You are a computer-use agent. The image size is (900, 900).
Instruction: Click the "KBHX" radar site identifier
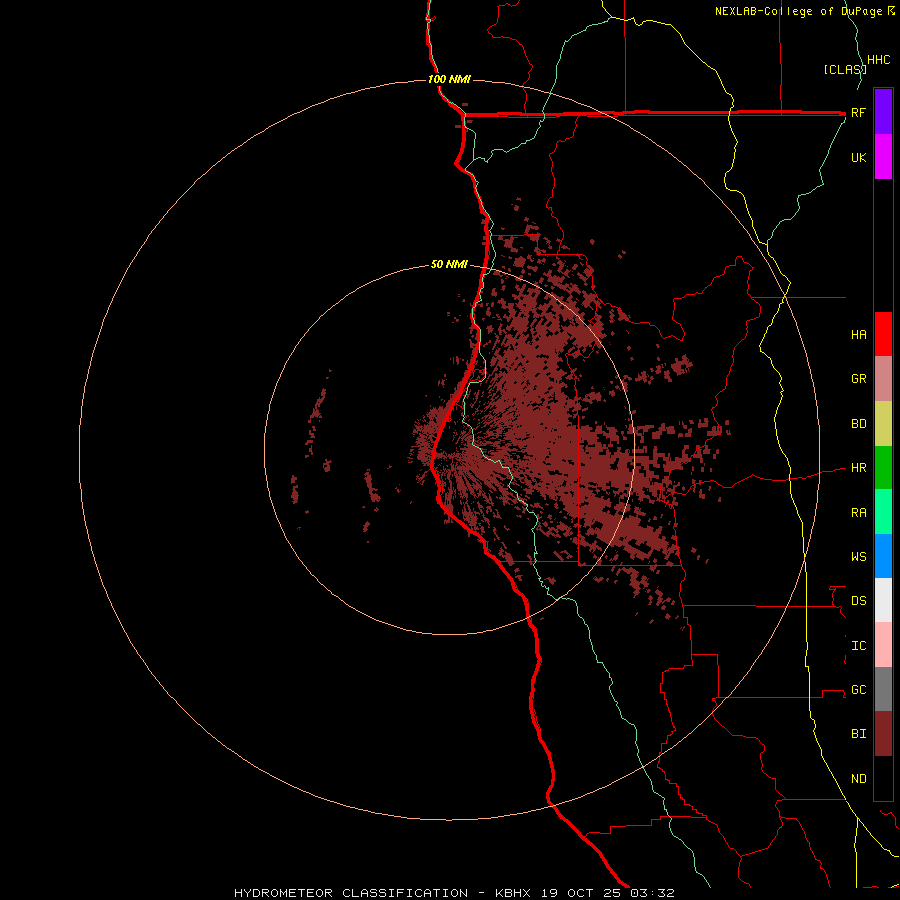point(513,893)
